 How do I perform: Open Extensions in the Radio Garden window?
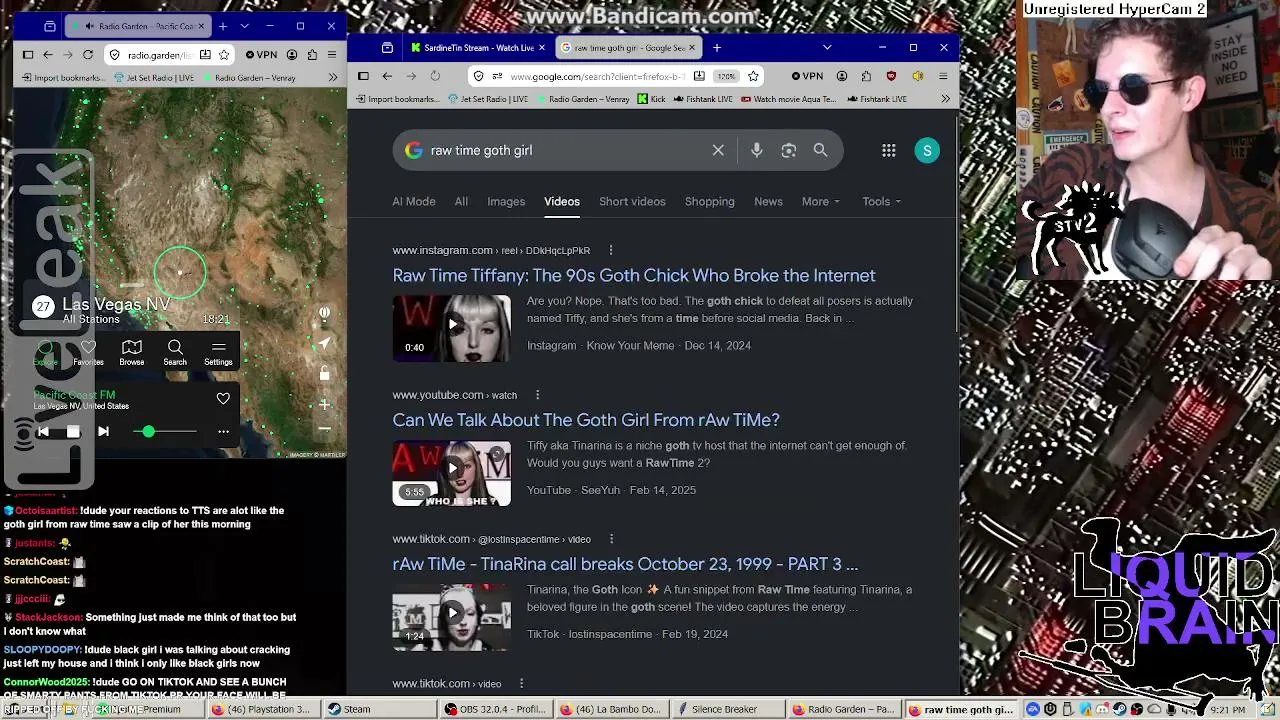pos(313,55)
